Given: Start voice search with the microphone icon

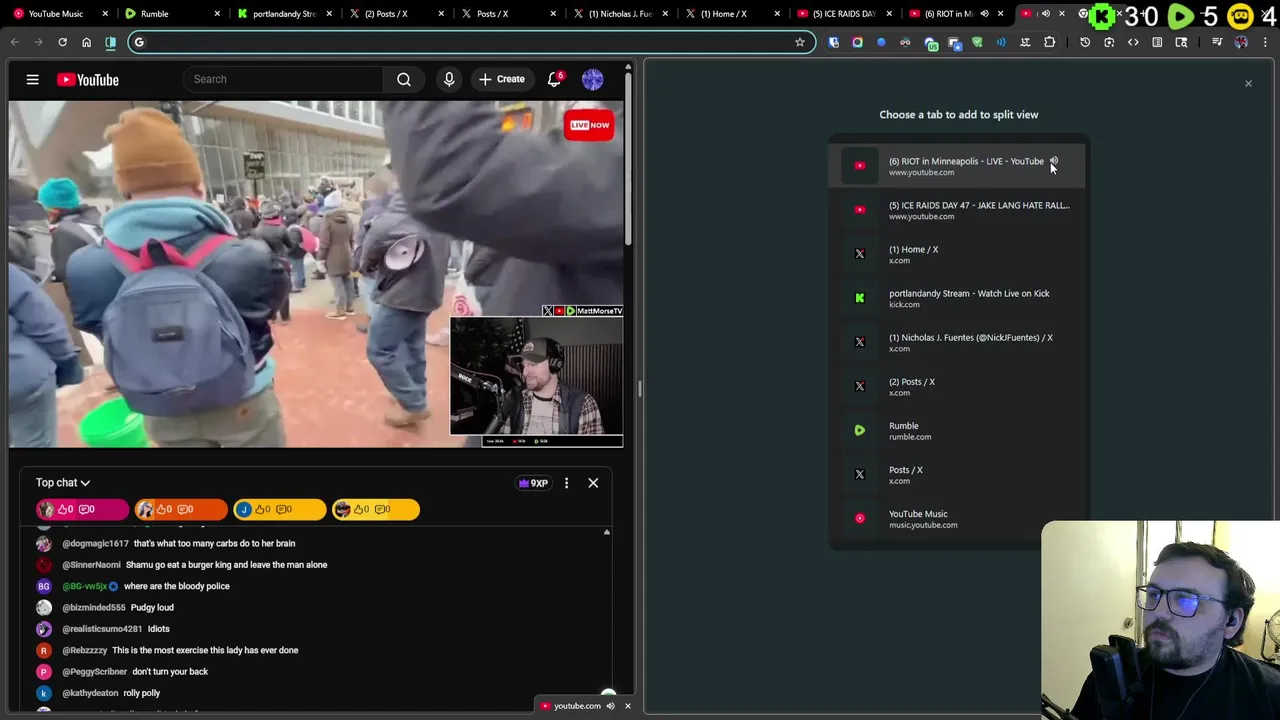Looking at the screenshot, I should coord(449,79).
